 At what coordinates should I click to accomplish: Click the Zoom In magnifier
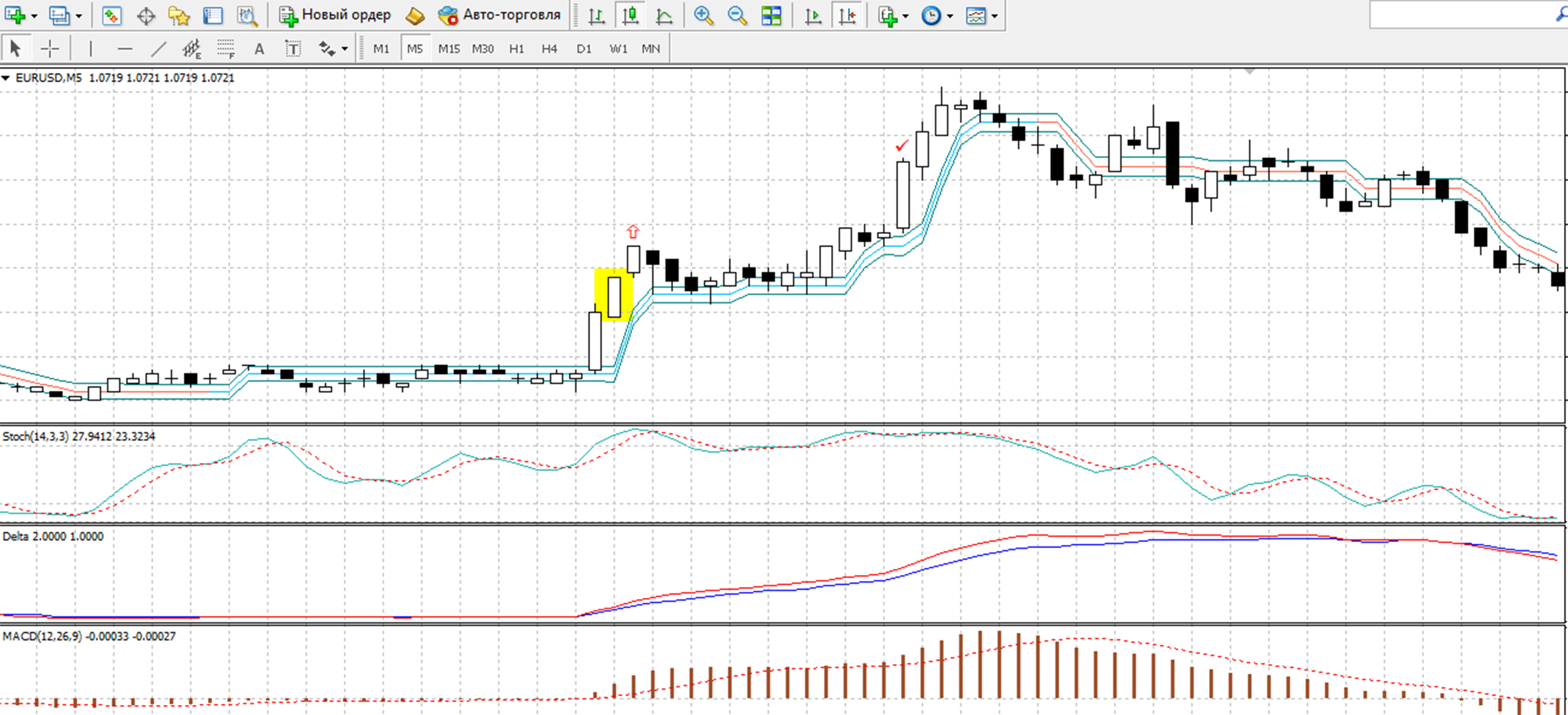[704, 16]
